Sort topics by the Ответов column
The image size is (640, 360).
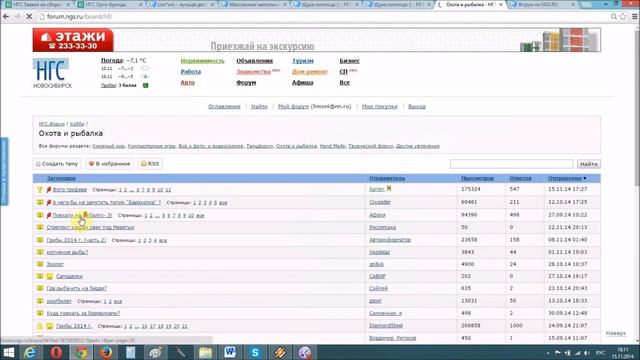[520, 178]
